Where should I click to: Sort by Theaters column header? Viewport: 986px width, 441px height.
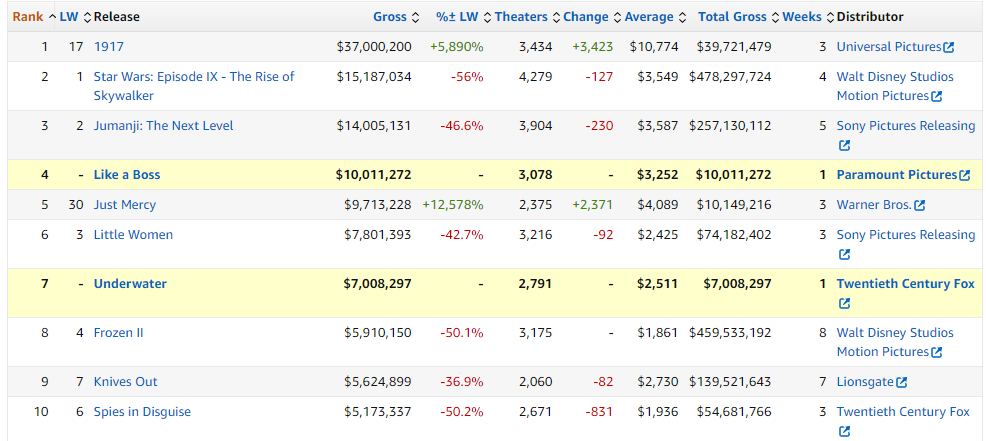coord(521,17)
